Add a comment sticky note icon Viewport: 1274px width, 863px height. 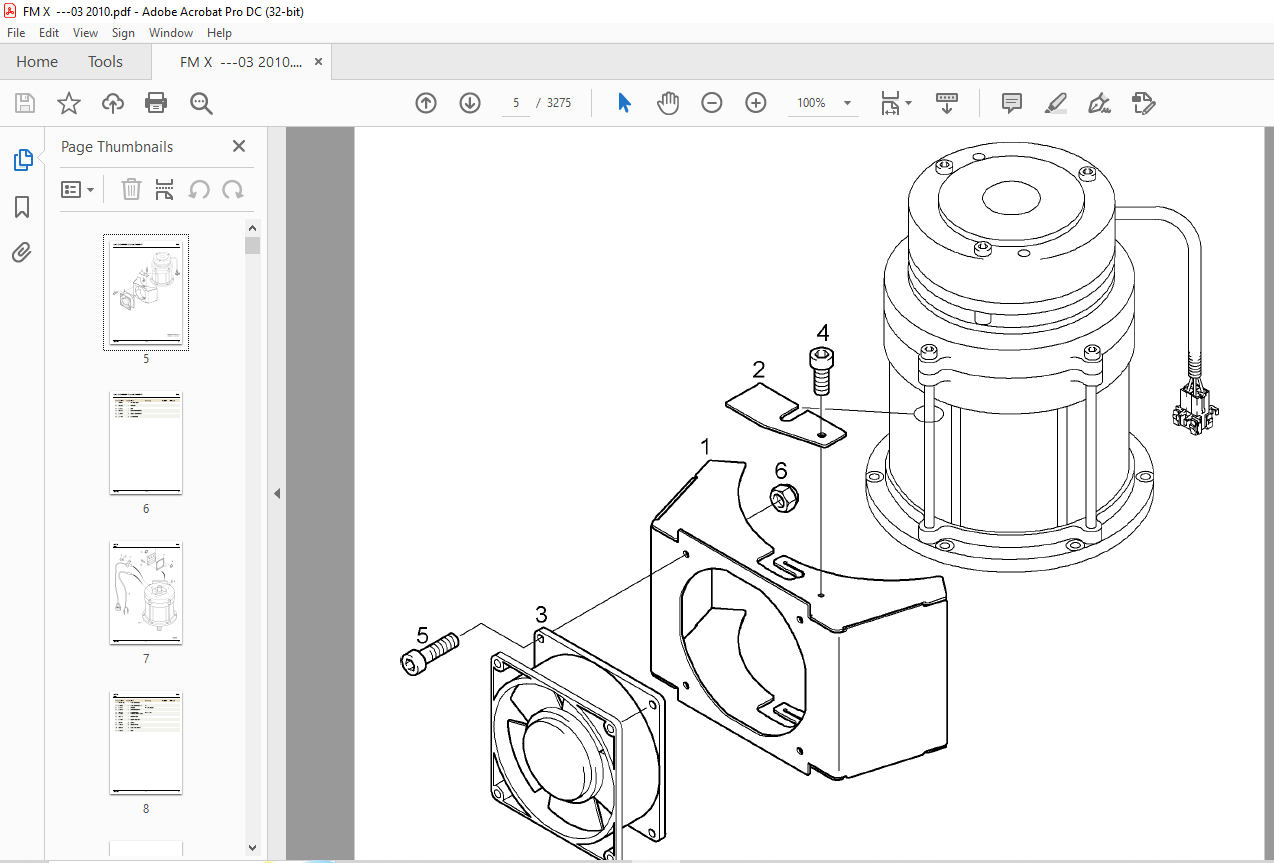click(x=1011, y=103)
